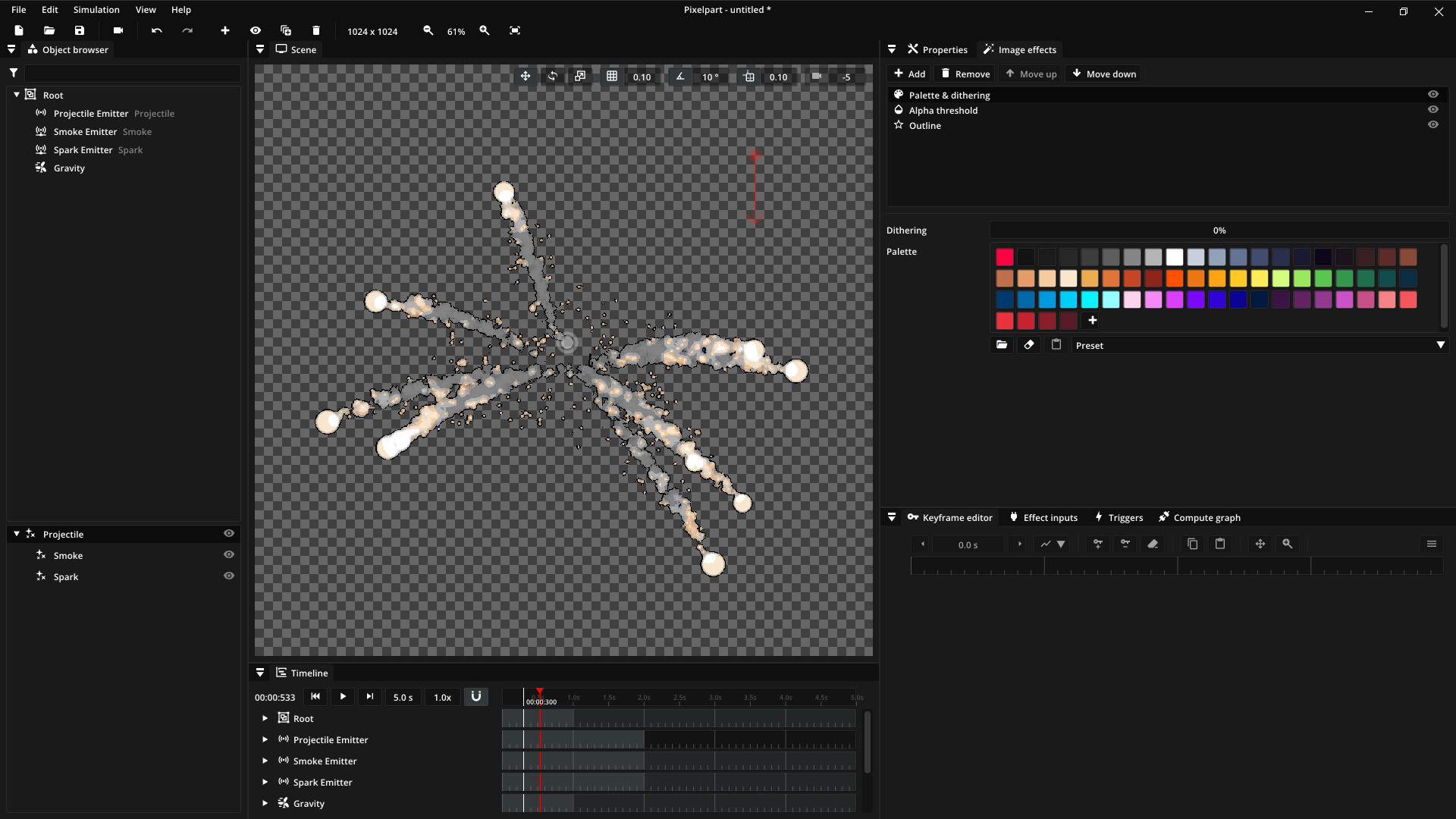This screenshot has height=819, width=1456.
Task: Toggle visibility of the Alpha threshold effect
Action: (x=1433, y=109)
